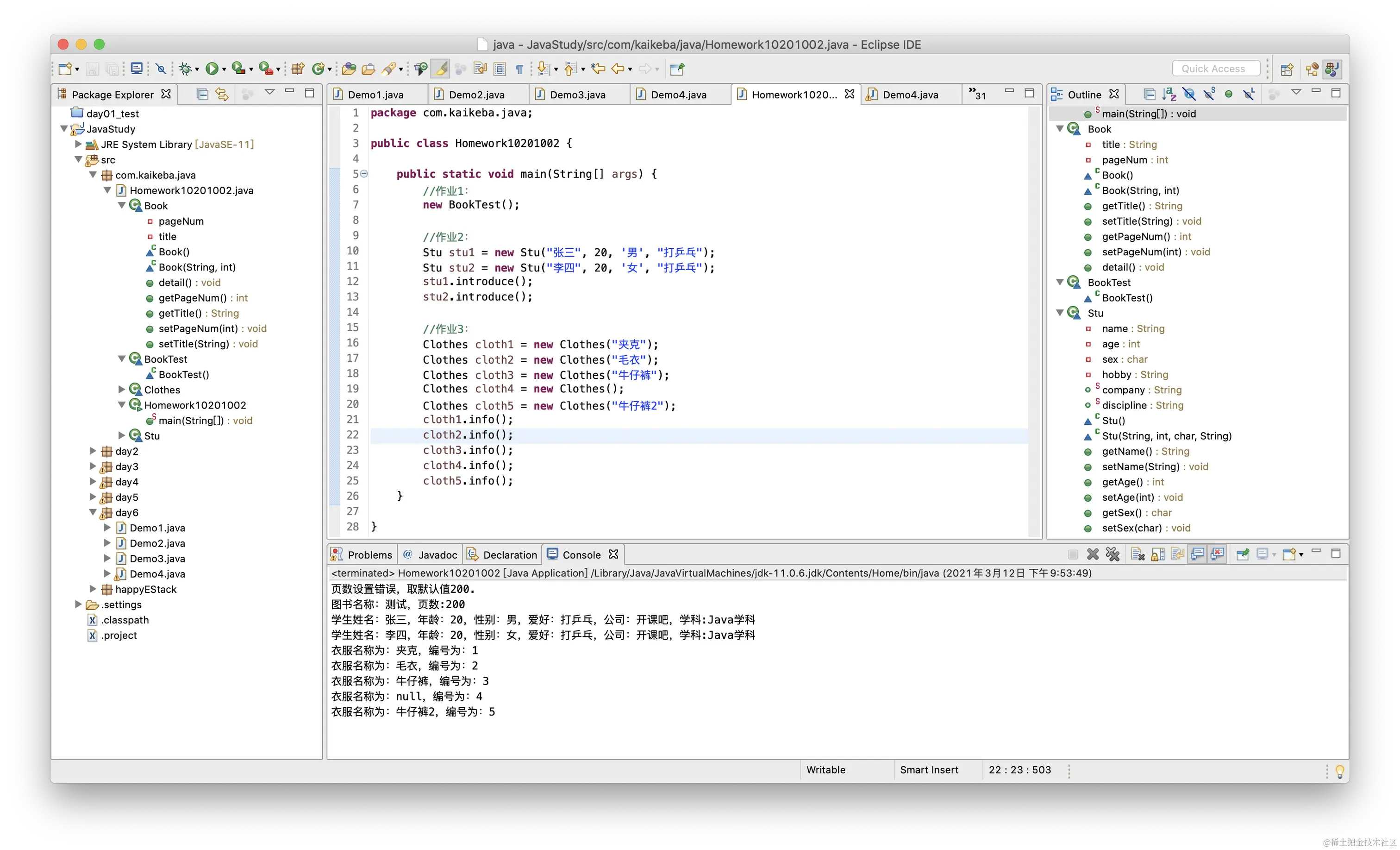Switch to the Demo3.java editor tab
Viewport: 1400px width, 850px height.
point(577,94)
